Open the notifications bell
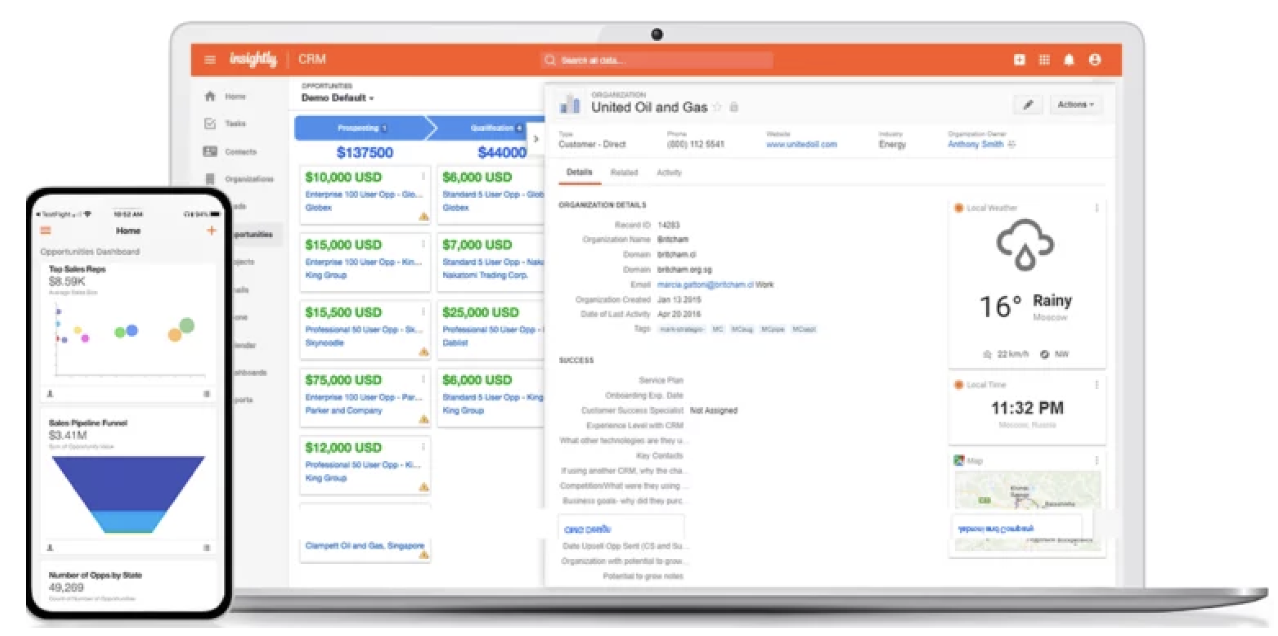This screenshot has height=636, width=1278. tap(1069, 60)
